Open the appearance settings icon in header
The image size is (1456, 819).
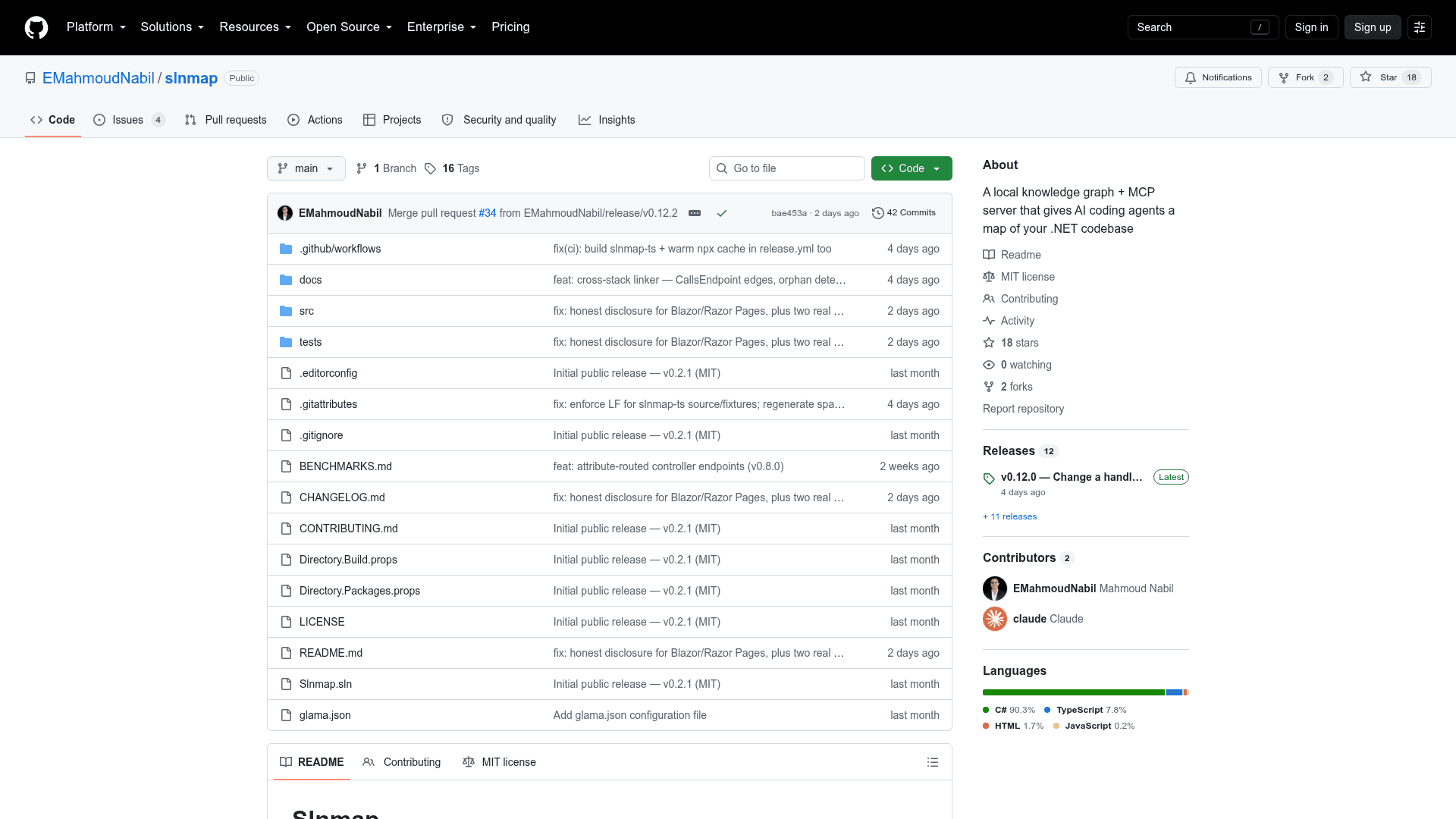coord(1420,27)
